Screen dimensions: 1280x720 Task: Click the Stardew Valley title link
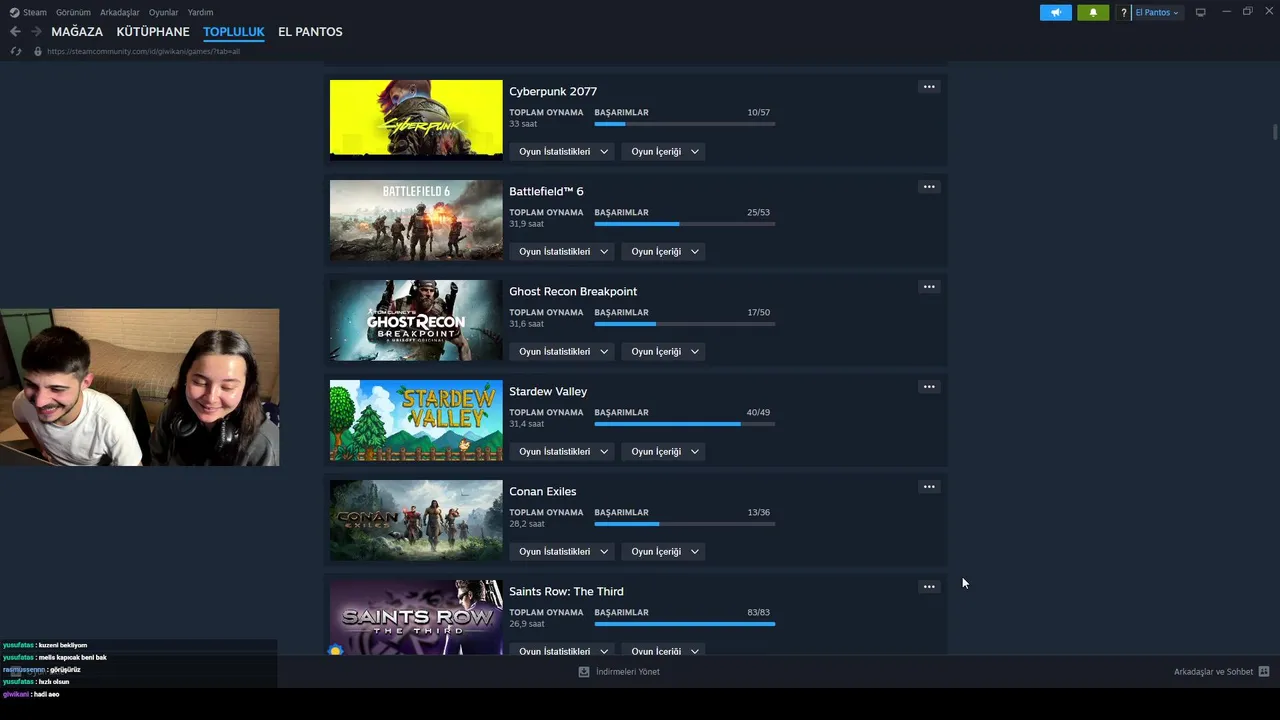[x=548, y=391]
